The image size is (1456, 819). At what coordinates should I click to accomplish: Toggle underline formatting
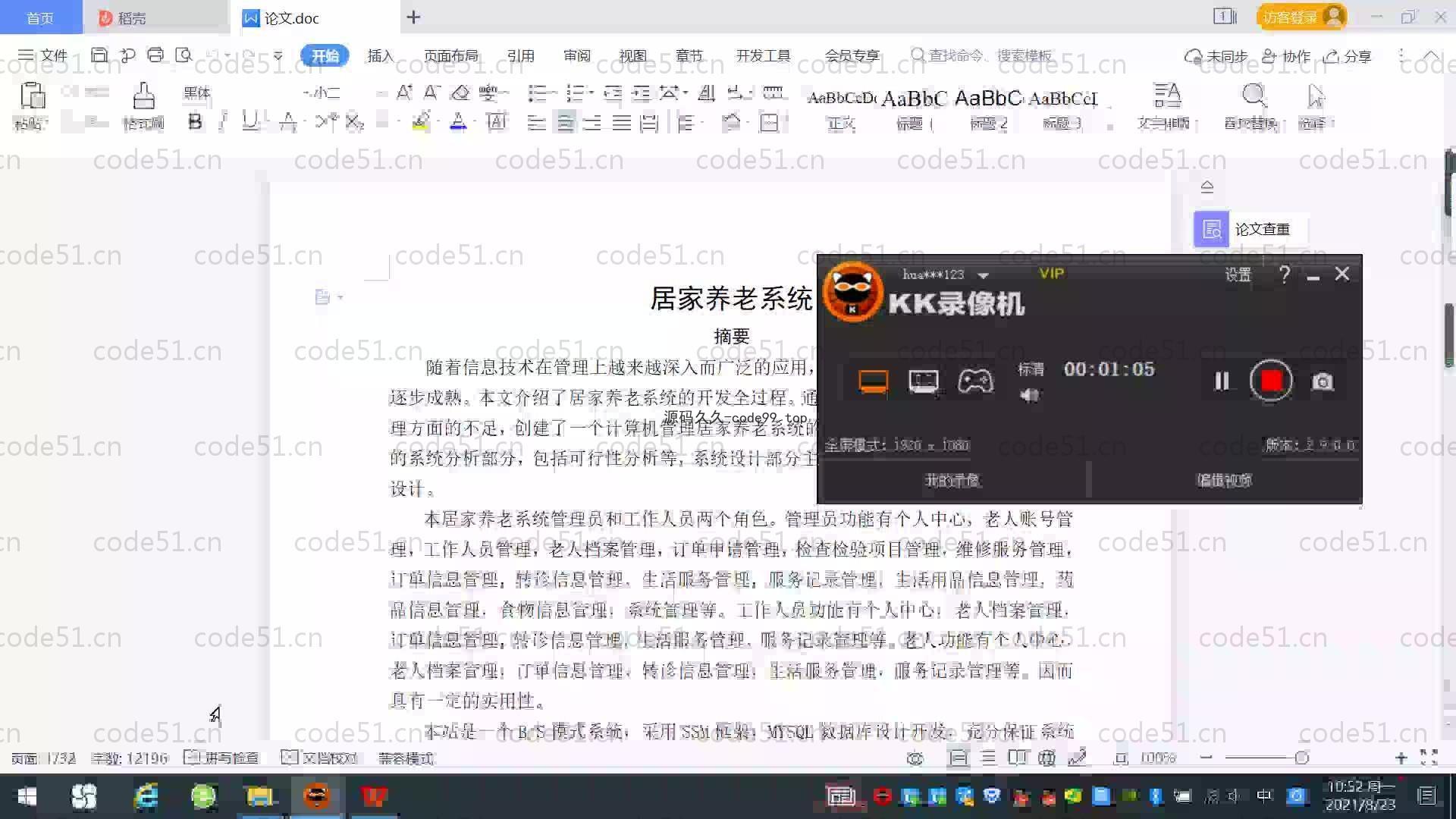point(249,121)
